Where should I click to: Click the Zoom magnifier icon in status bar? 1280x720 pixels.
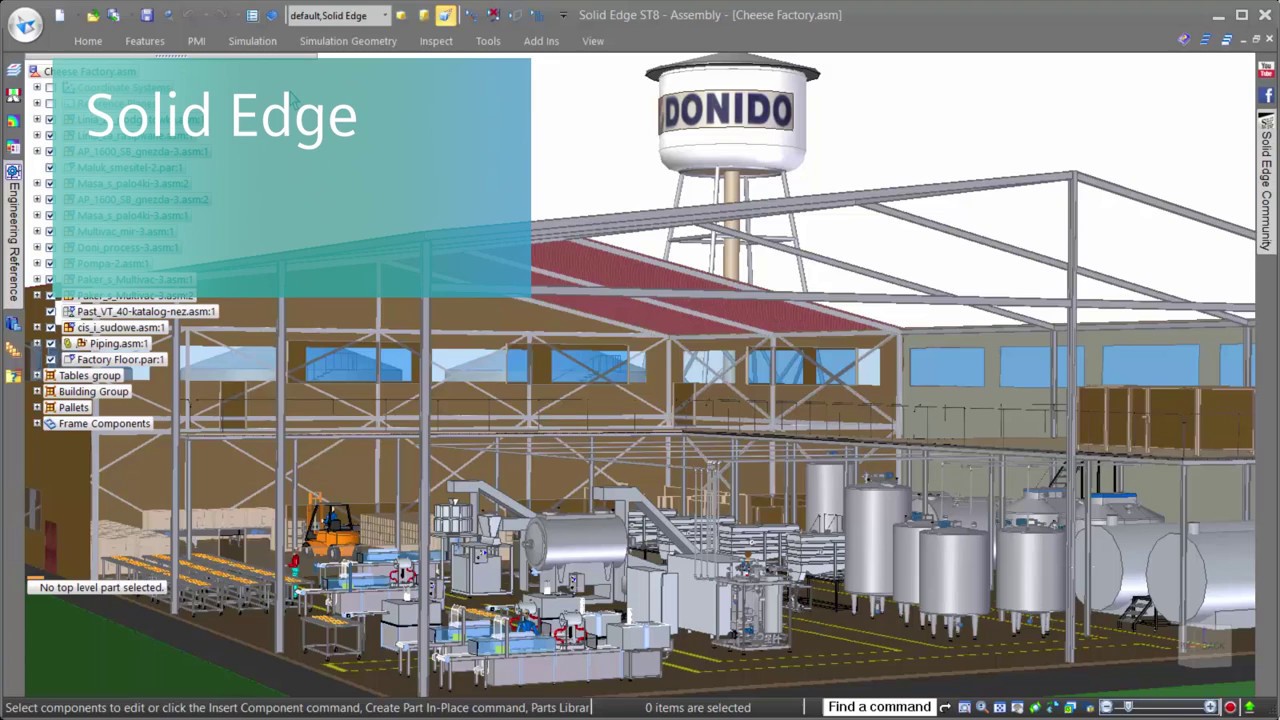click(982, 708)
